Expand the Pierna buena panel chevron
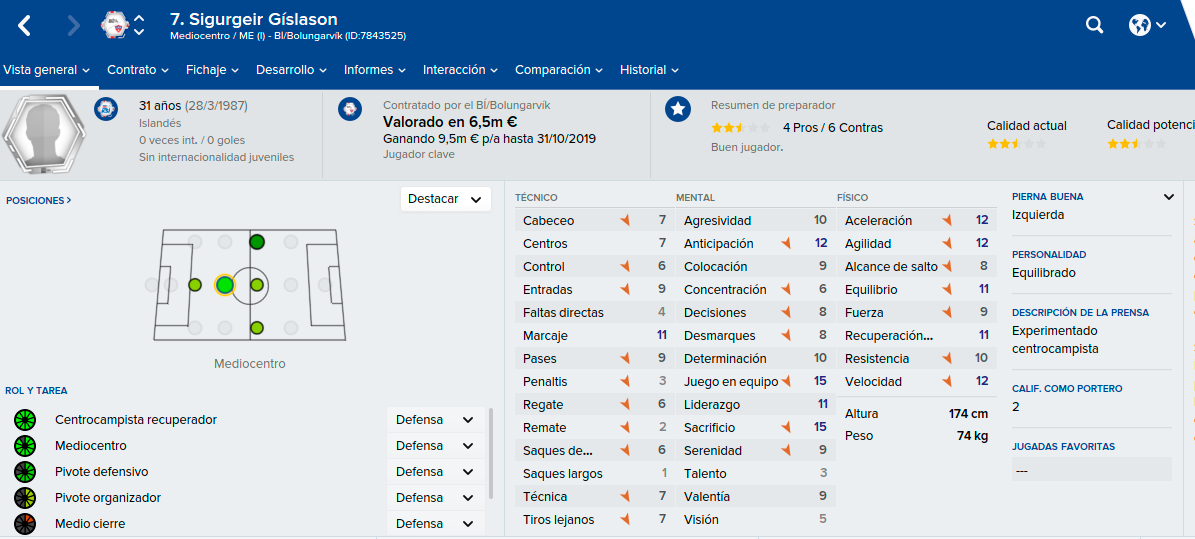 [x=1168, y=197]
